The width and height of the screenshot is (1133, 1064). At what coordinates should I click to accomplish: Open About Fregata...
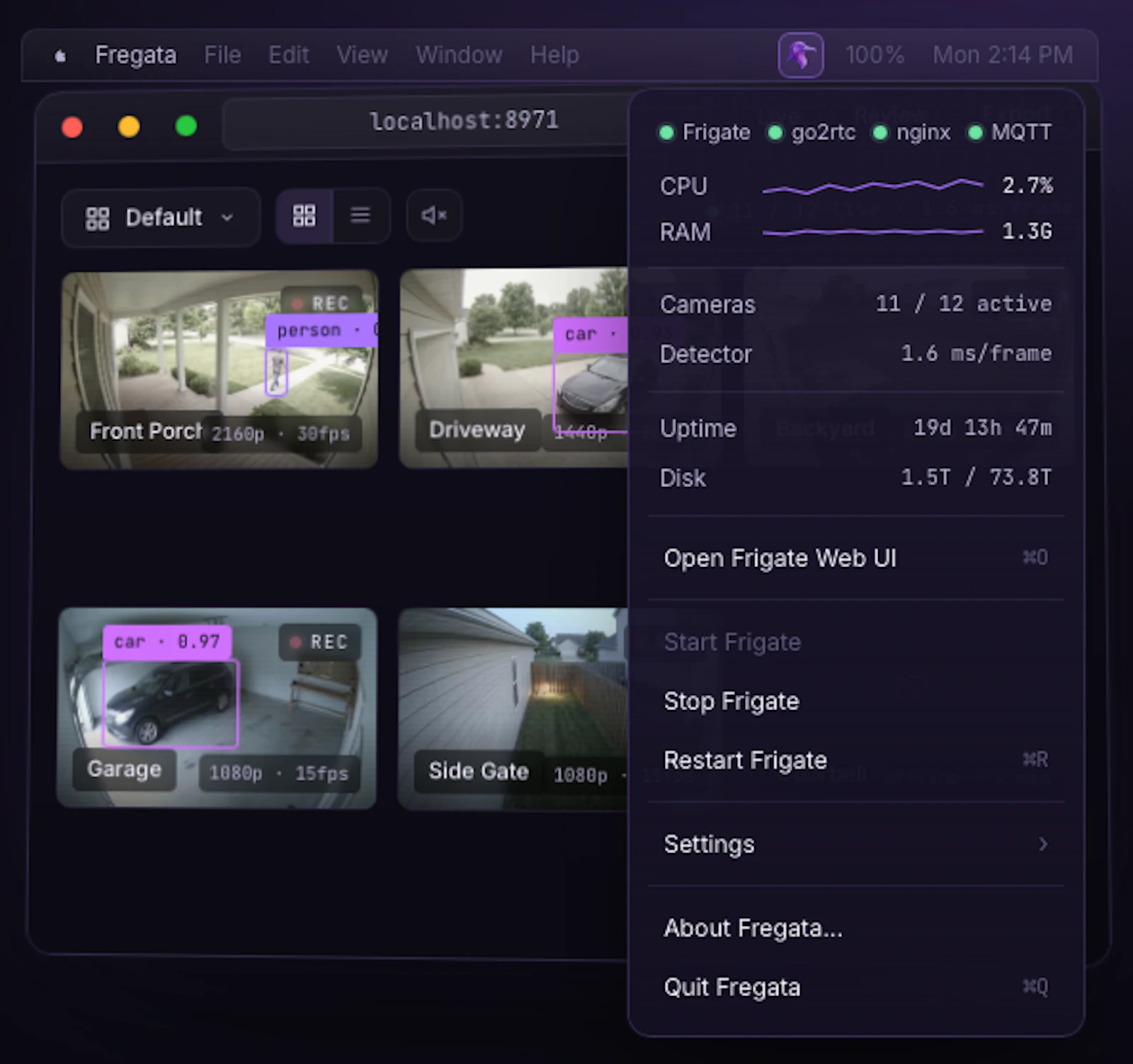(856, 928)
